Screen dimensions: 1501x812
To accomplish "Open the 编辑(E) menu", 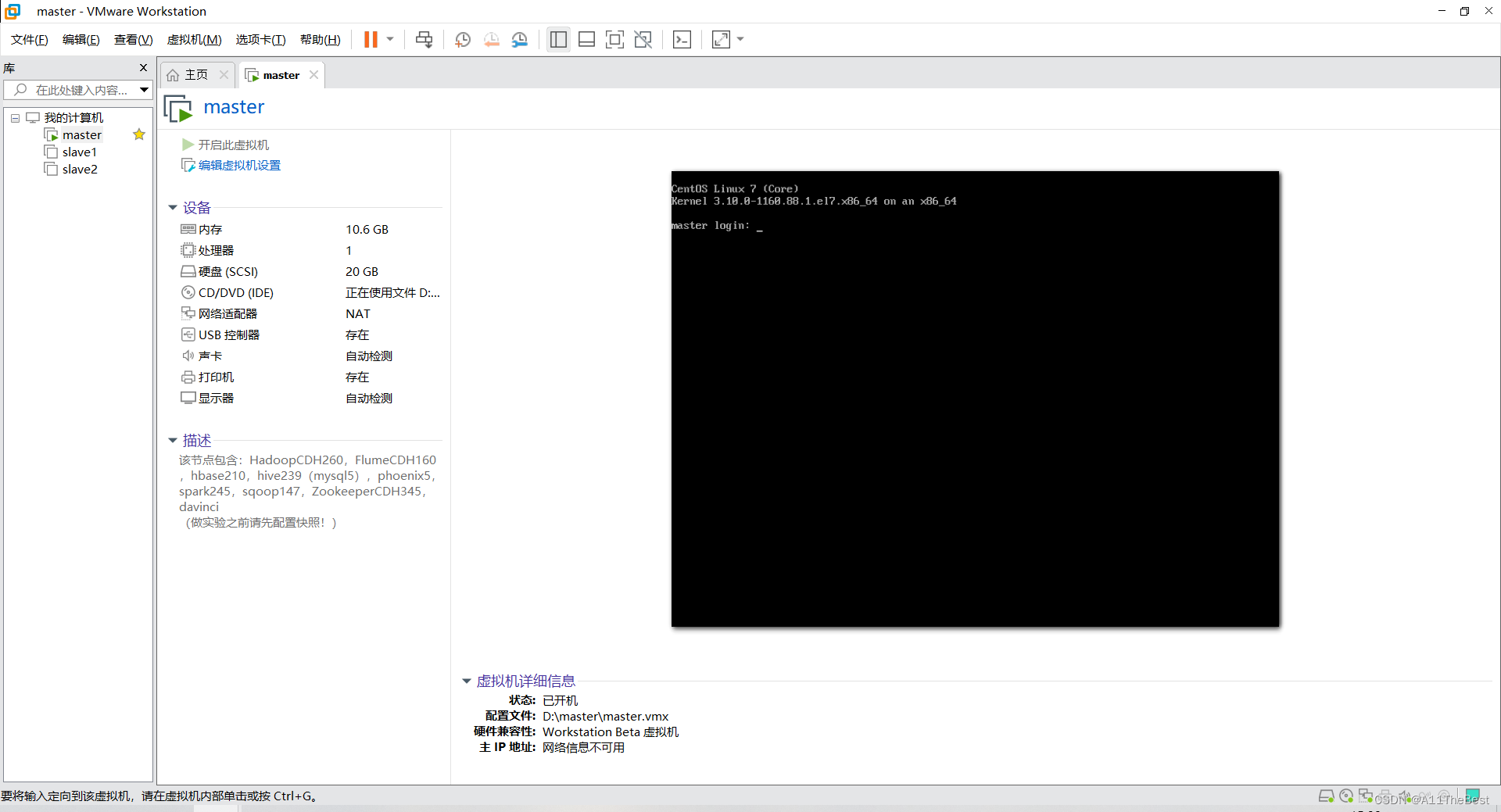I will (x=81, y=39).
